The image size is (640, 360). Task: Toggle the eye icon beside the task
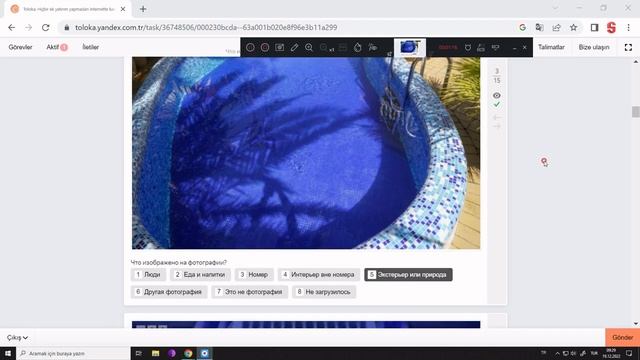click(x=496, y=96)
